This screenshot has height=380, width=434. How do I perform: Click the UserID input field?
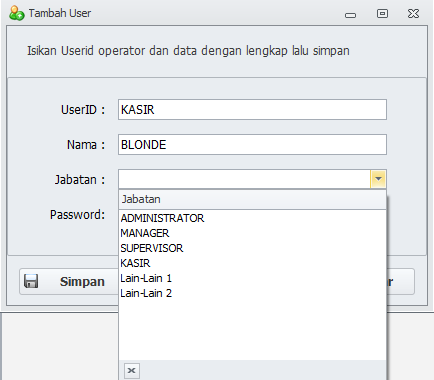coord(252,109)
